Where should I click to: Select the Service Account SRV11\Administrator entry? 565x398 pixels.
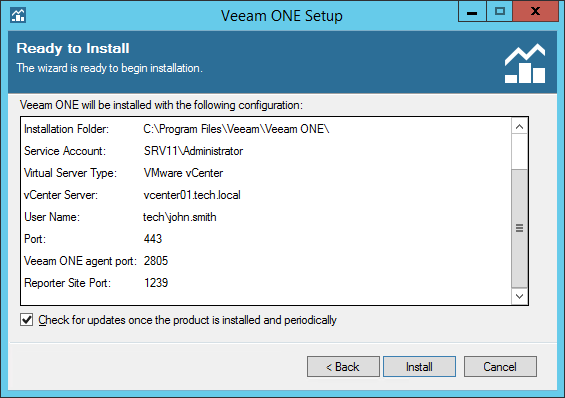click(193, 151)
